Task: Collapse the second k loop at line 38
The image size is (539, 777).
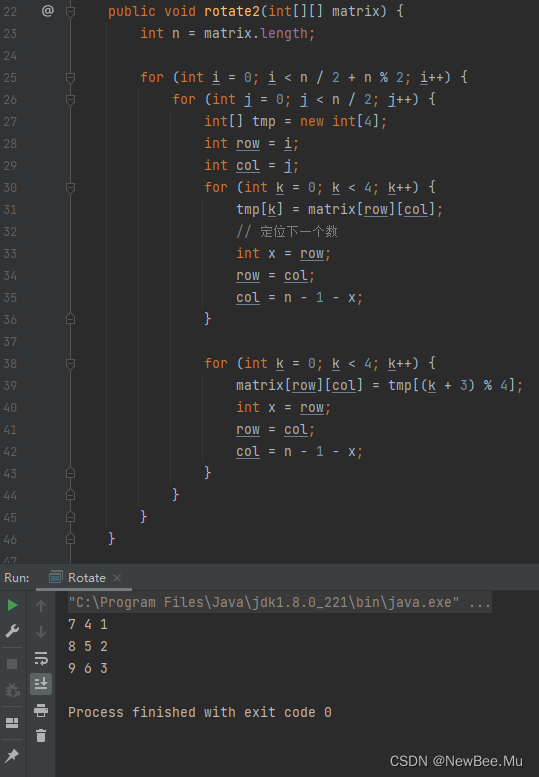Action: pyautogui.click(x=70, y=364)
